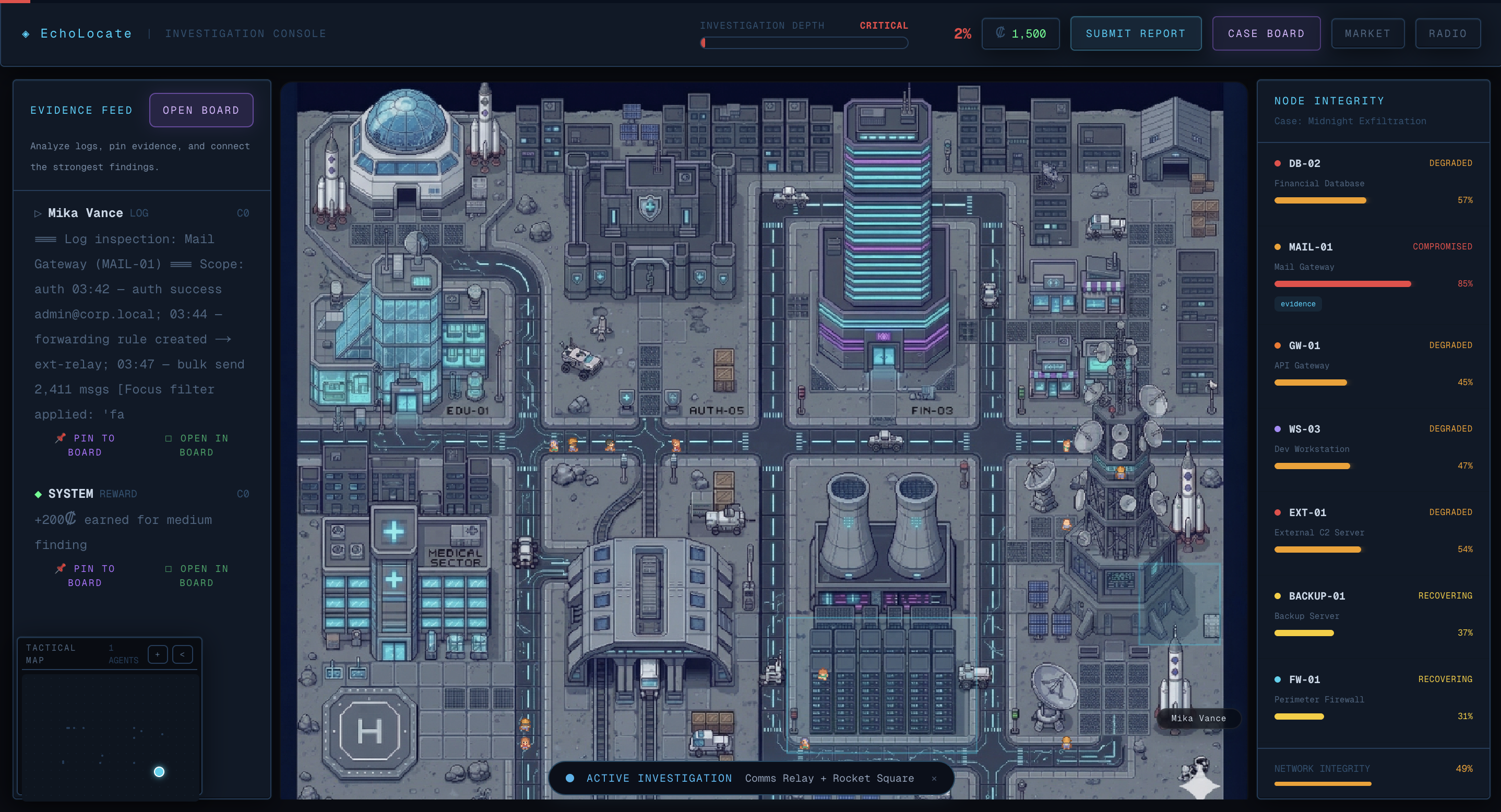
Task: Dismiss the Active Investigation banner
Action: (x=934, y=778)
